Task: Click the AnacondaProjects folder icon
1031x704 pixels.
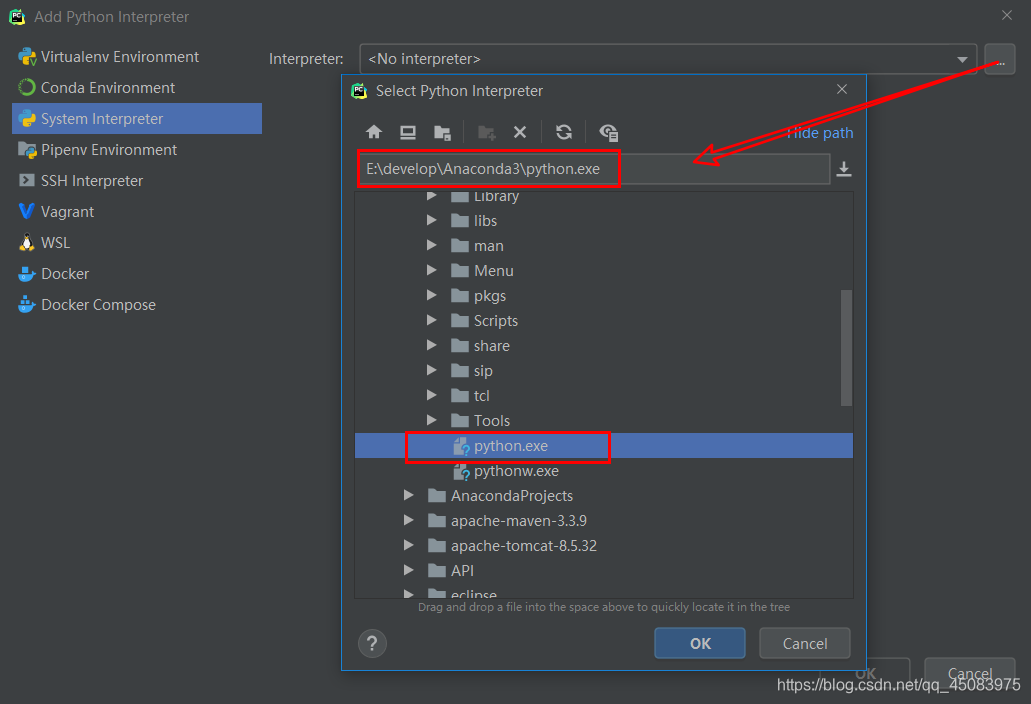Action: pyautogui.click(x=437, y=496)
